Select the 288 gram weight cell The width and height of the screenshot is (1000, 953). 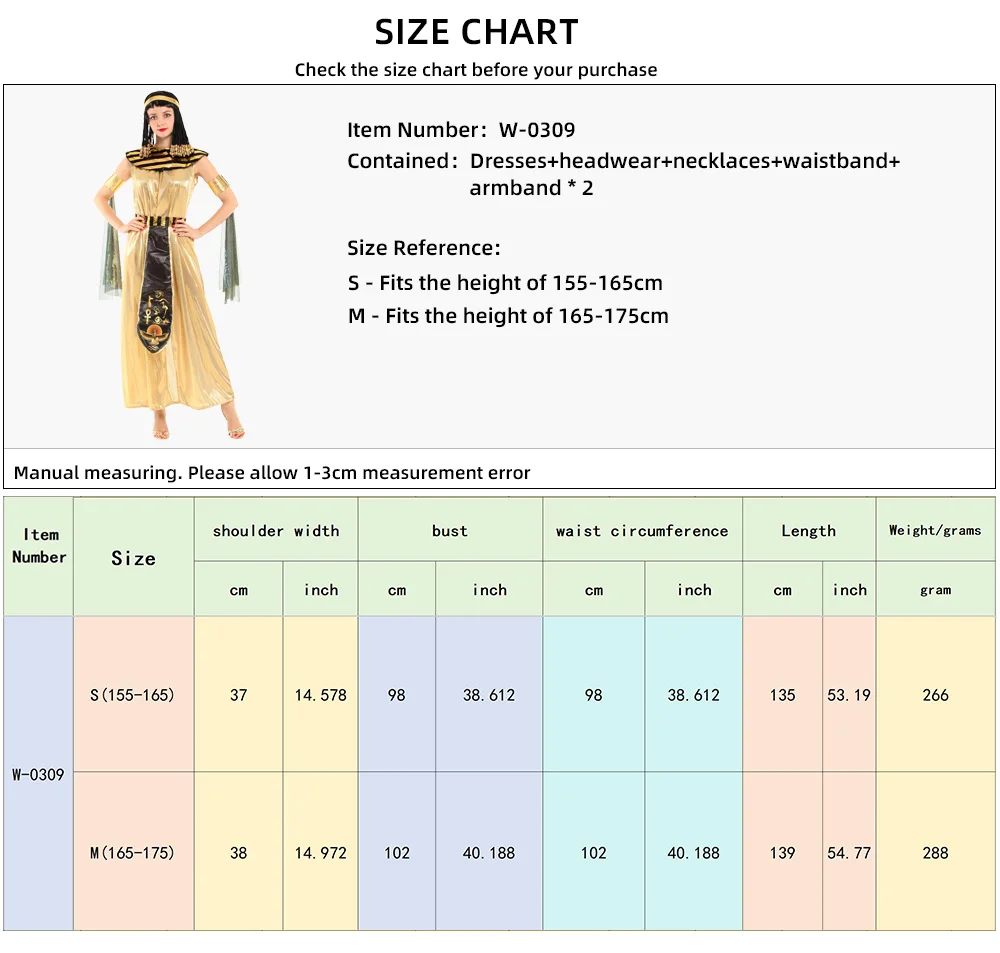pos(936,852)
